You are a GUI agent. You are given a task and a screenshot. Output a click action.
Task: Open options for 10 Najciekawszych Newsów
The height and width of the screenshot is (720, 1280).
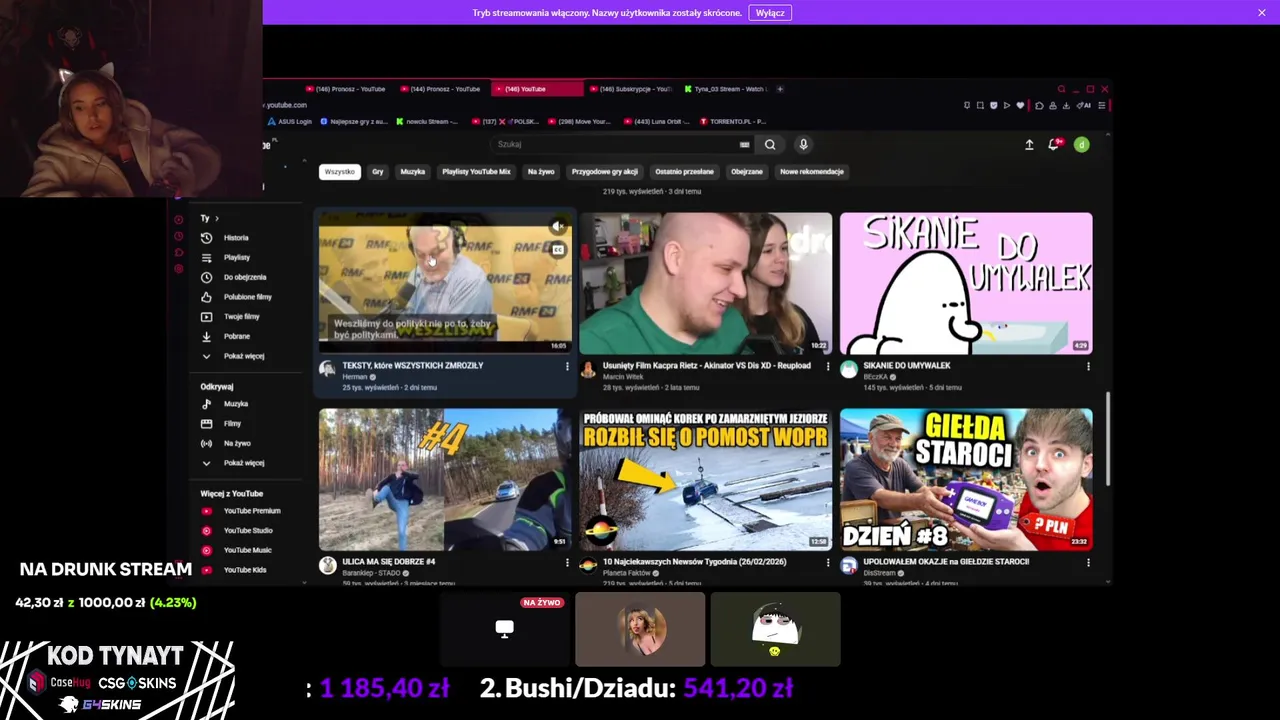tap(828, 563)
